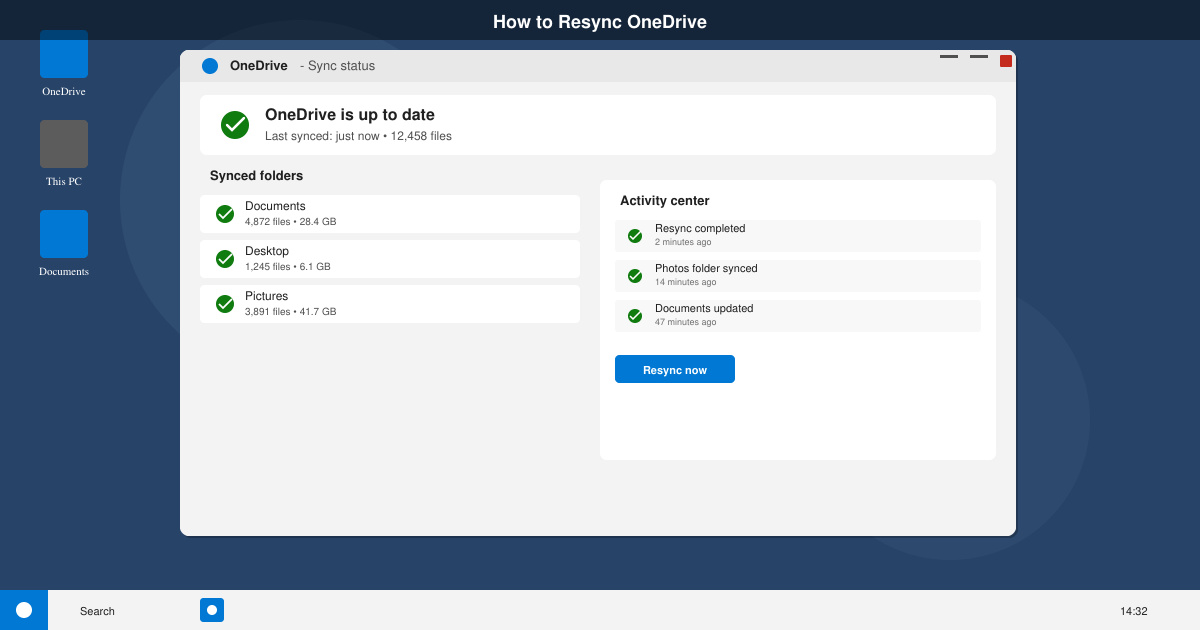
Task: Click the Photos folder synced activity entry
Action: pos(798,276)
